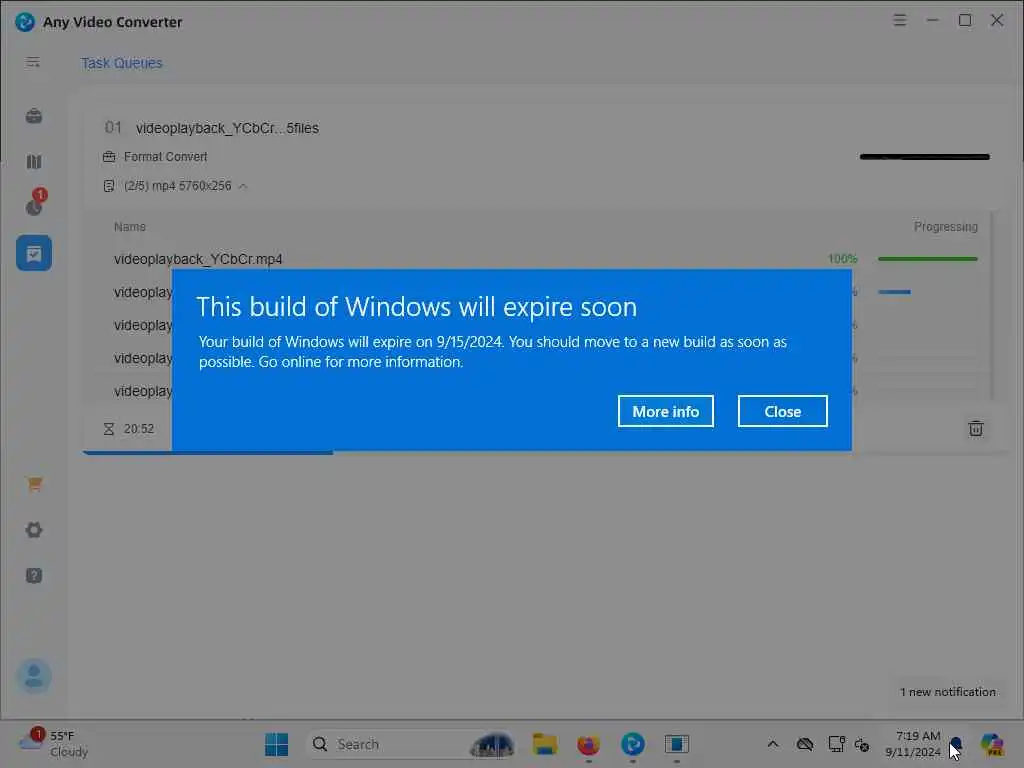Close the Windows expiration dialog
Image resolution: width=1024 pixels, height=768 pixels.
coord(782,411)
